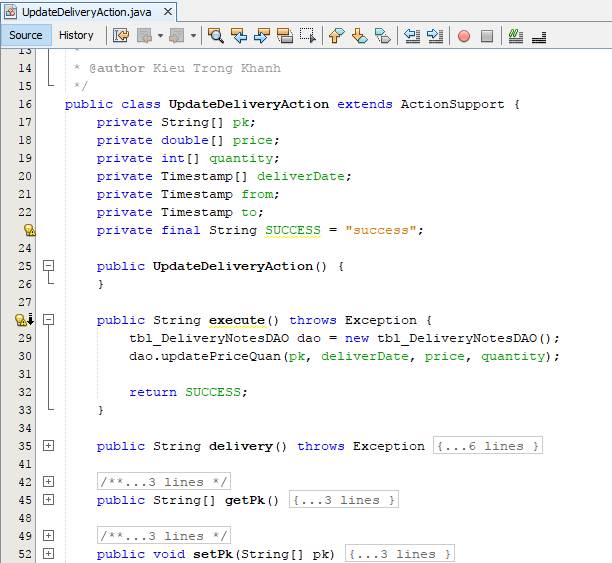Click the deliverDate field on line 20

[301, 176]
